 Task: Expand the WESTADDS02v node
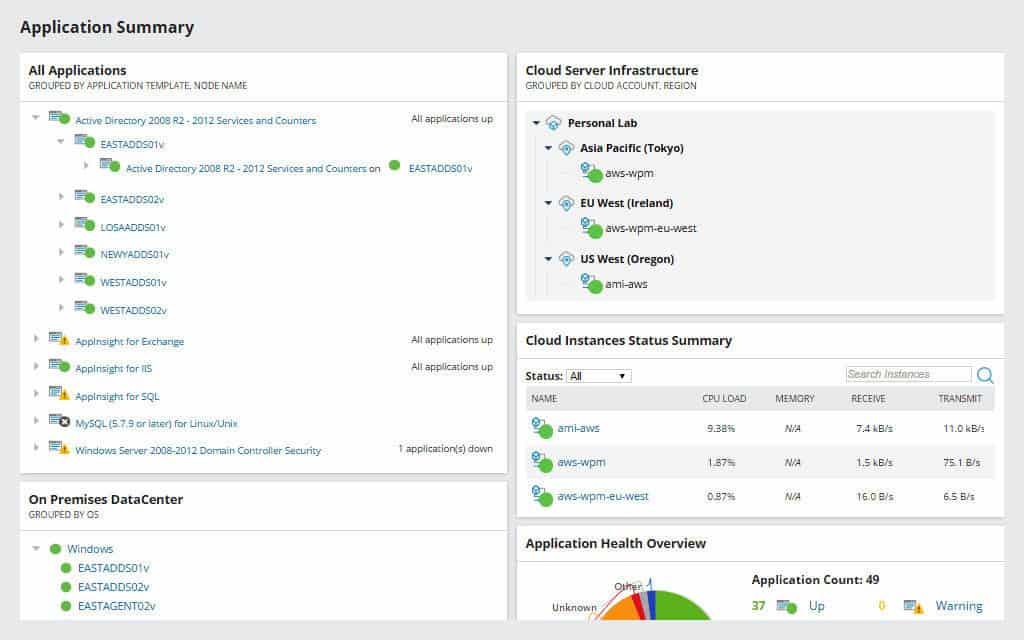coord(61,308)
